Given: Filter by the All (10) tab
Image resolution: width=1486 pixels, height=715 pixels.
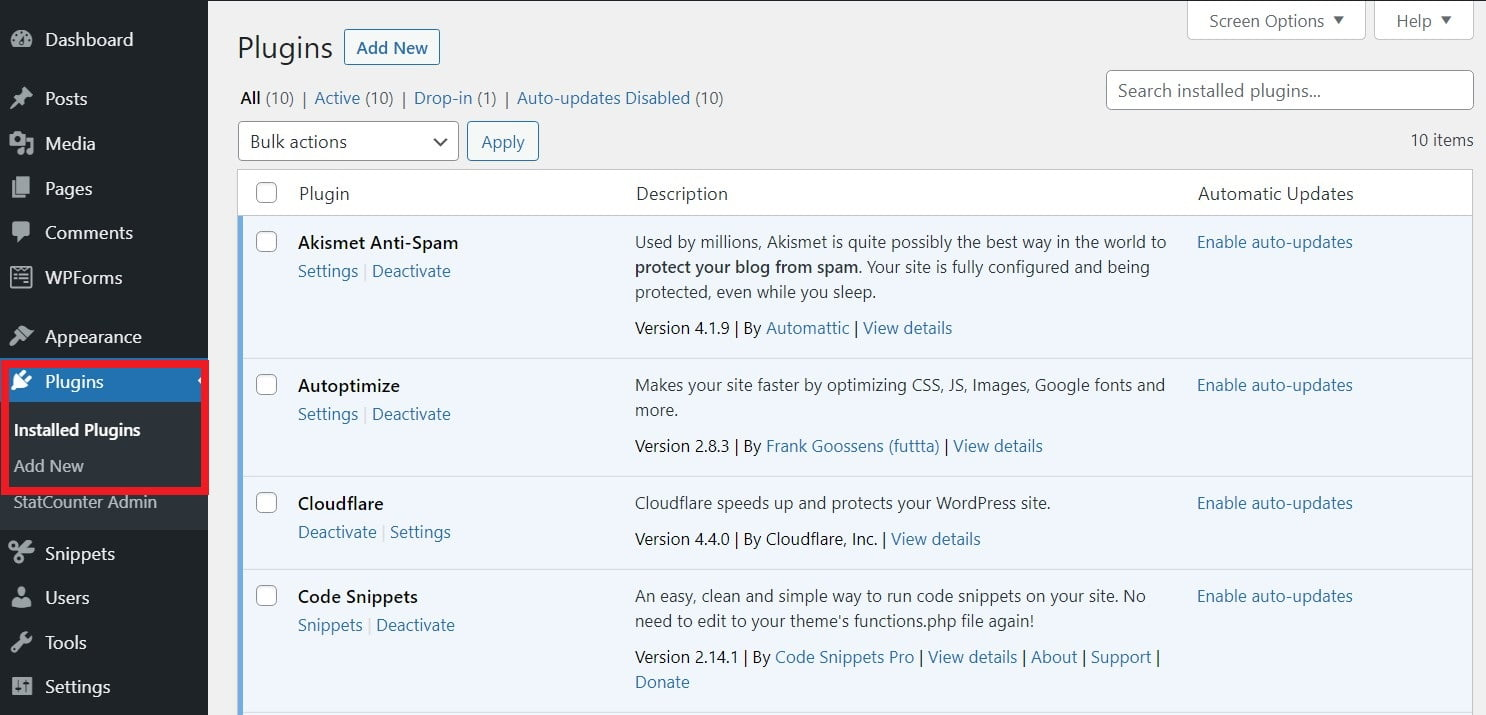Looking at the screenshot, I should (267, 98).
